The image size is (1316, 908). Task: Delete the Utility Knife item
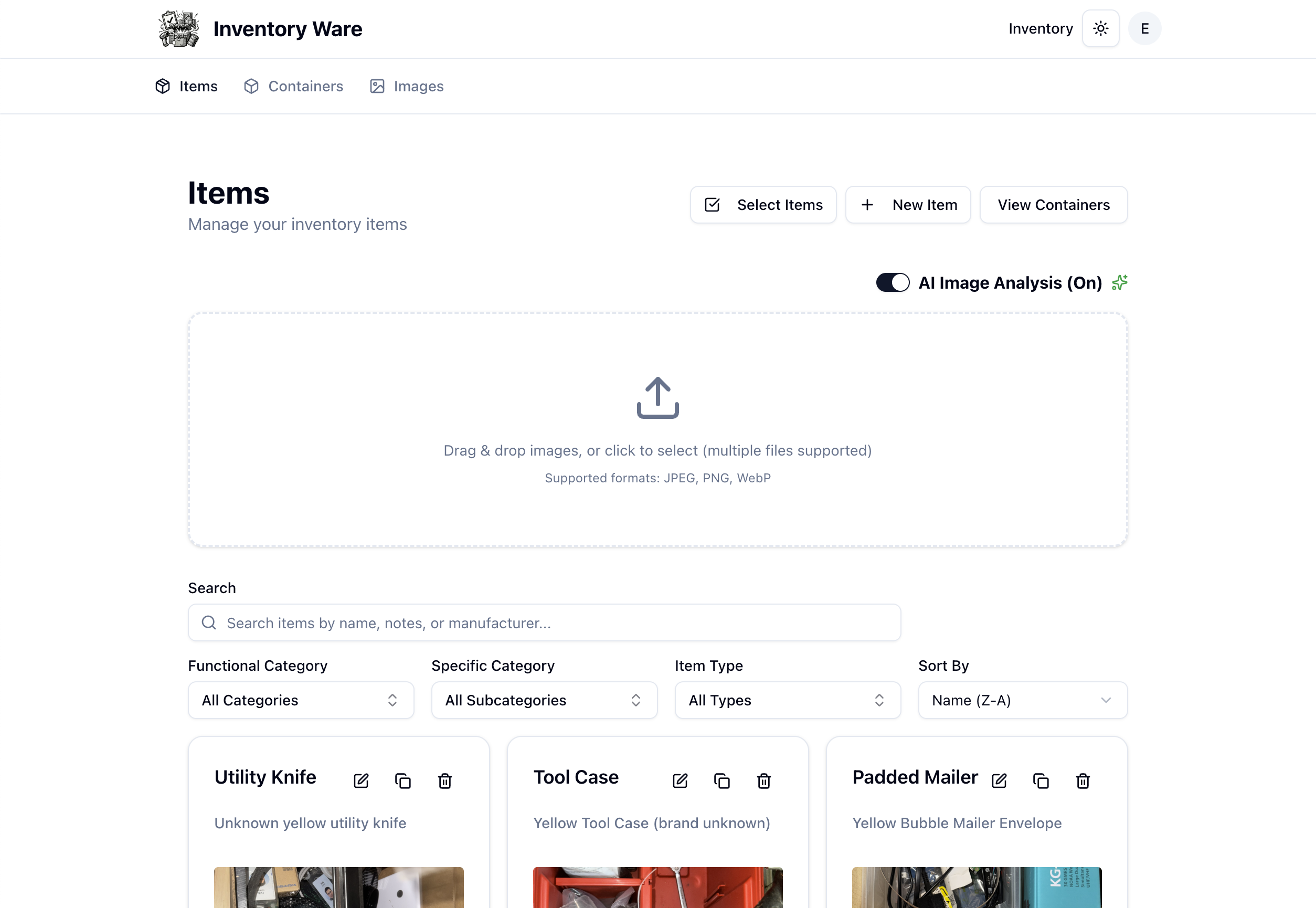click(445, 780)
